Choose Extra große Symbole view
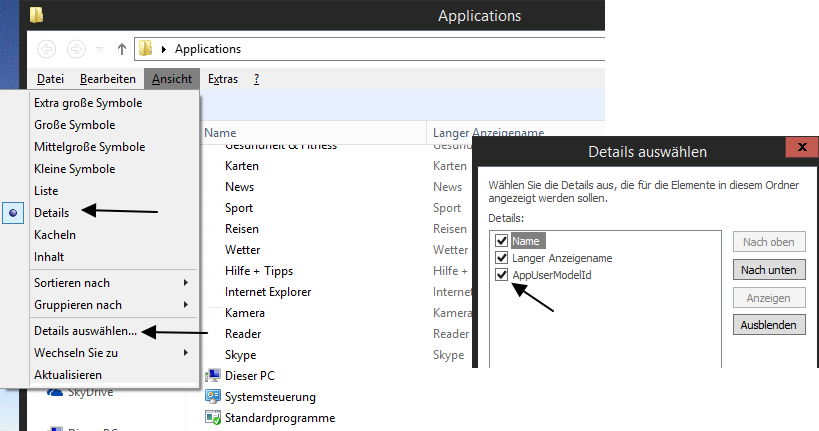This screenshot has width=819, height=431. coord(88,103)
